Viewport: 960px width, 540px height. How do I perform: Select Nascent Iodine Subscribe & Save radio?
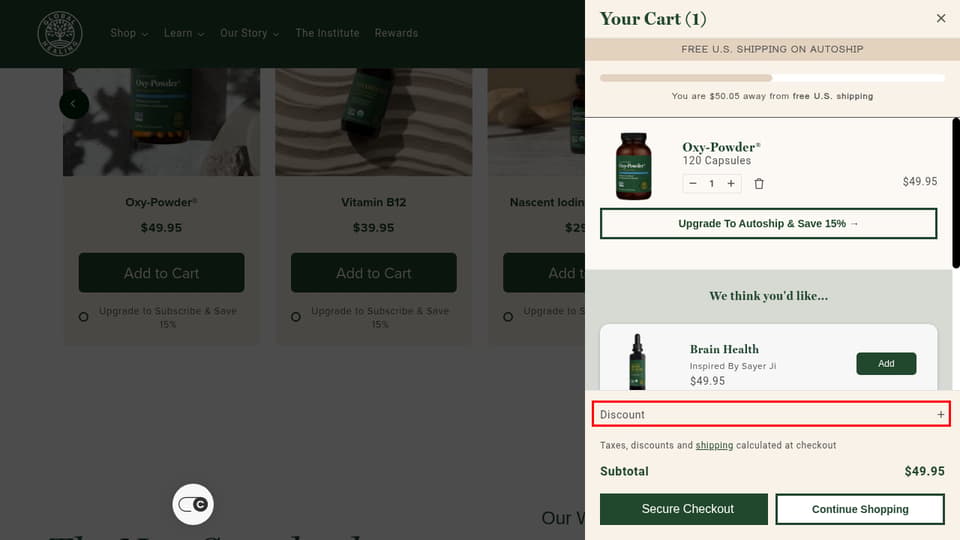(508, 317)
